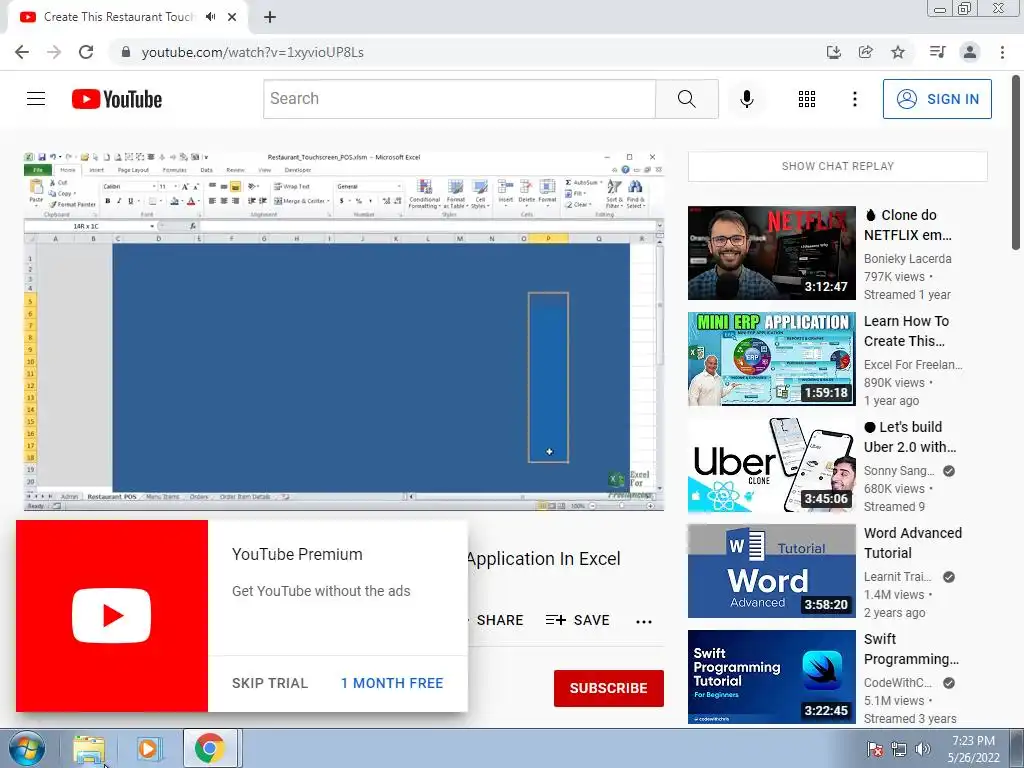Screen dimensions: 1024x768
Task: Click SKIP TRIAL in the Premium popup
Action: [x=270, y=683]
